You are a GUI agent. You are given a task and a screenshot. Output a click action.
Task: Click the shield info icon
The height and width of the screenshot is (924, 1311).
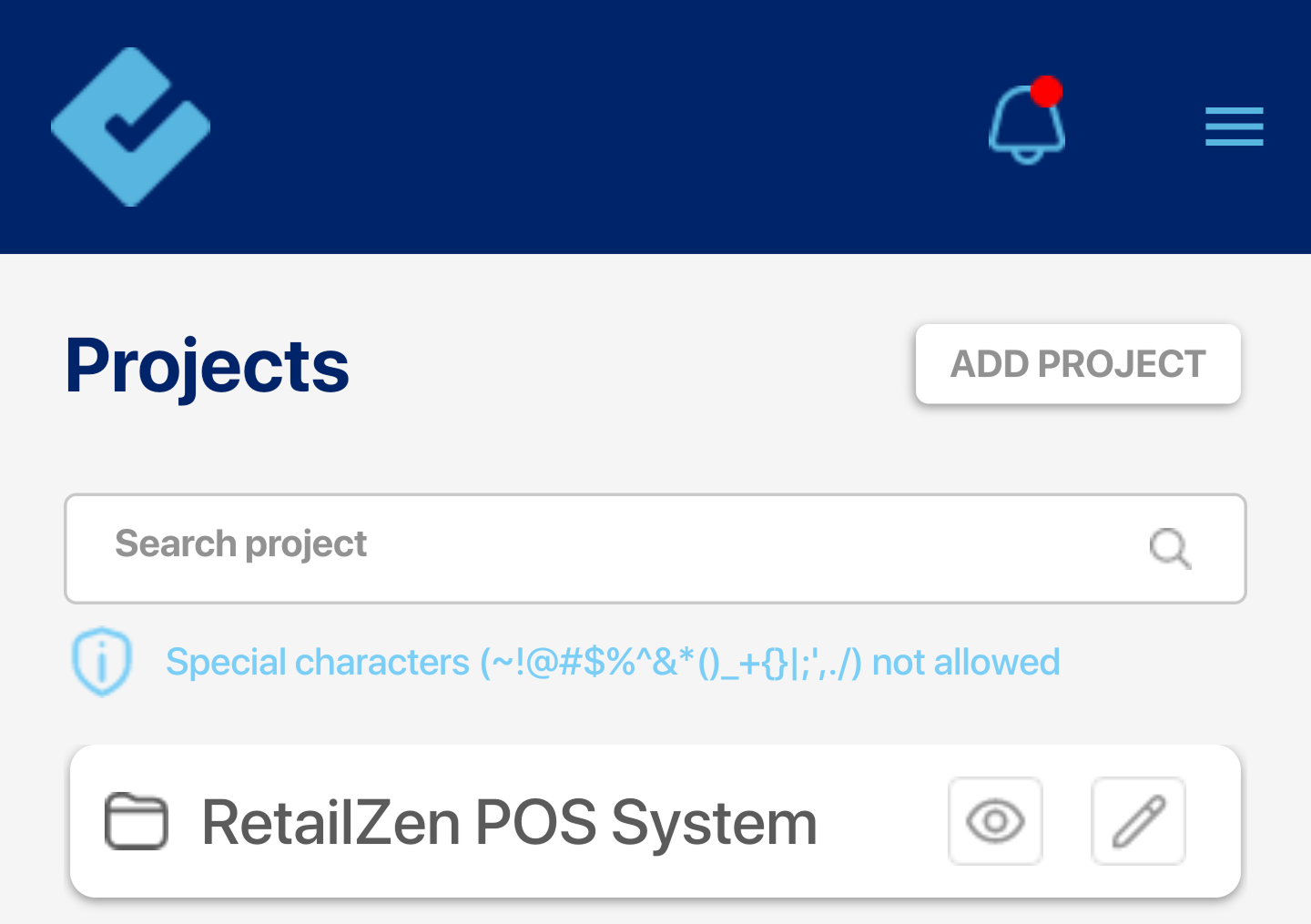pyautogui.click(x=102, y=662)
